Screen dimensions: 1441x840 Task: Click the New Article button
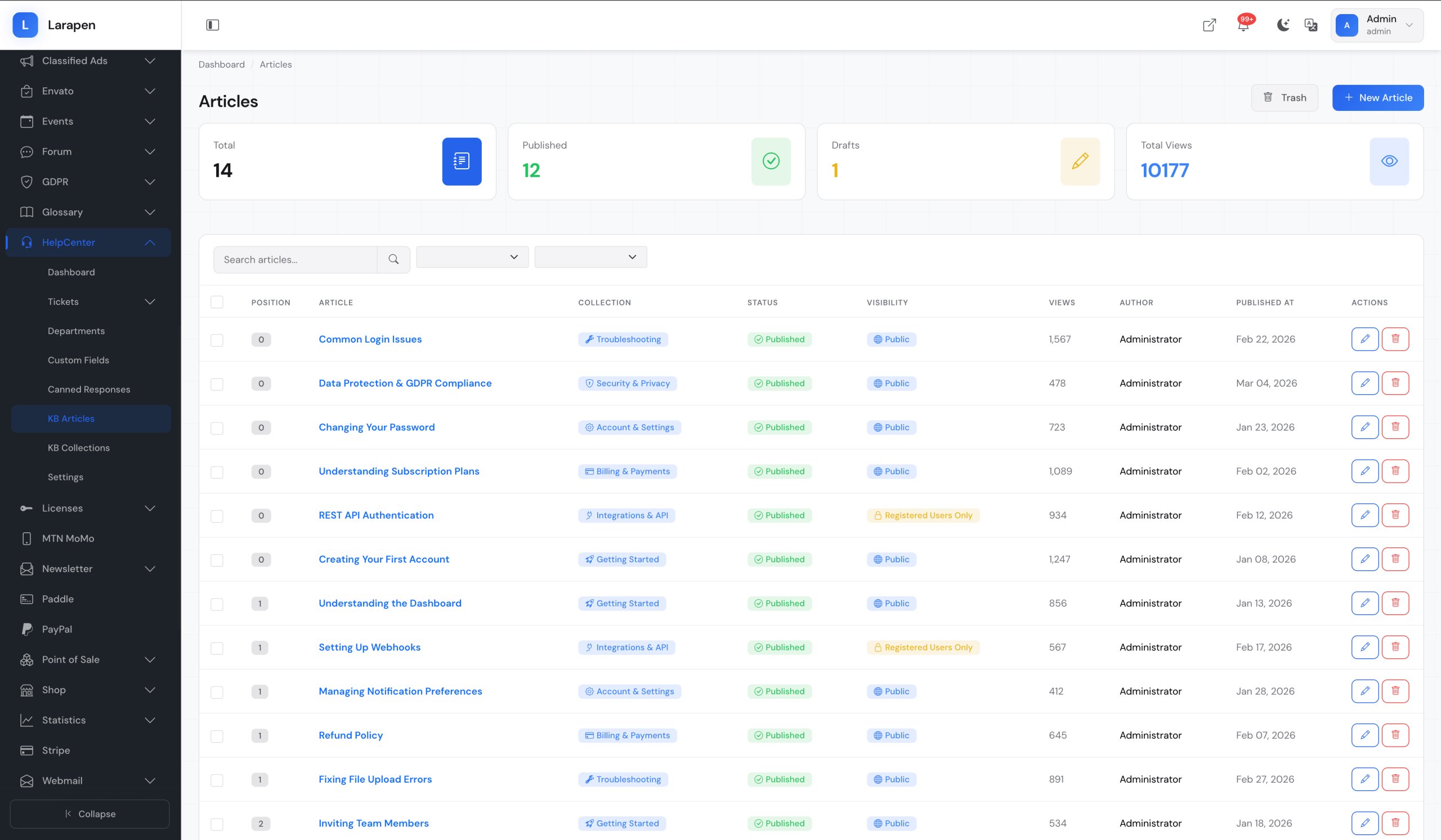[1377, 98]
